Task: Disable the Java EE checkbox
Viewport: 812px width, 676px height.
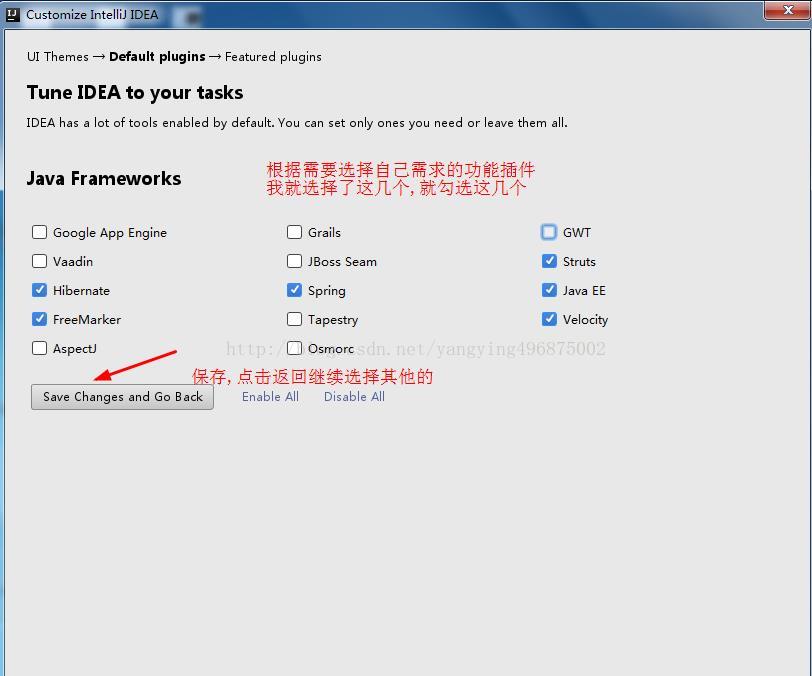Action: coord(549,290)
